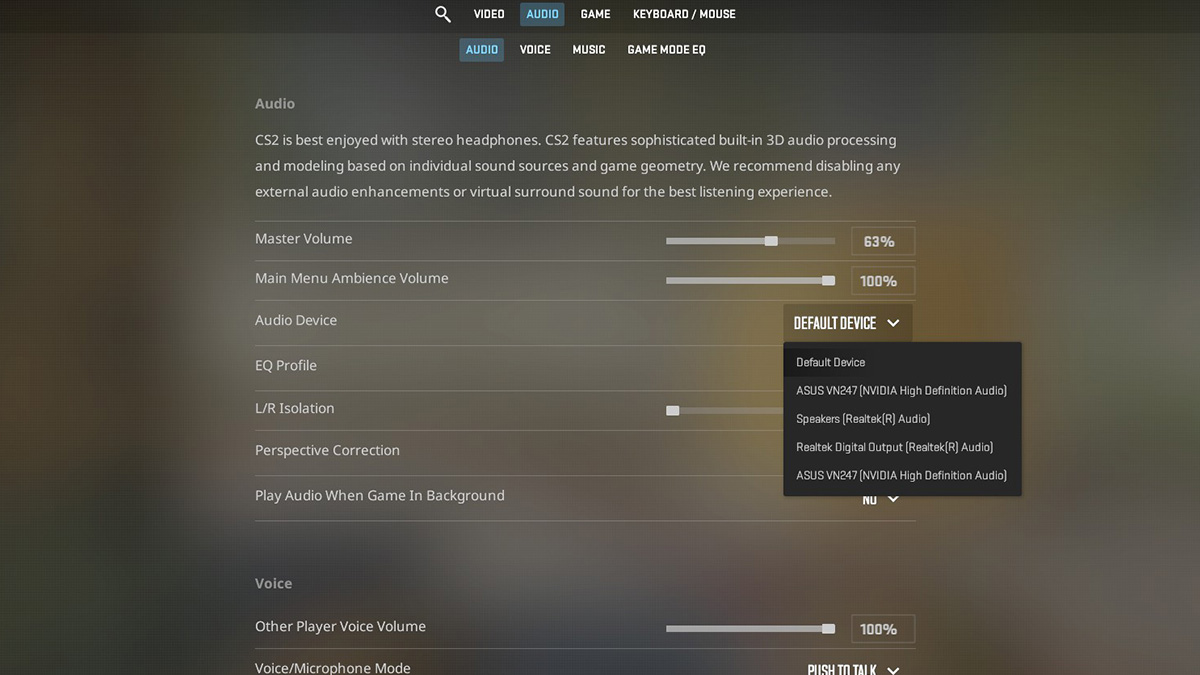Click the Audio Device label
Viewport: 1200px width, 675px height.
pyautogui.click(x=296, y=320)
